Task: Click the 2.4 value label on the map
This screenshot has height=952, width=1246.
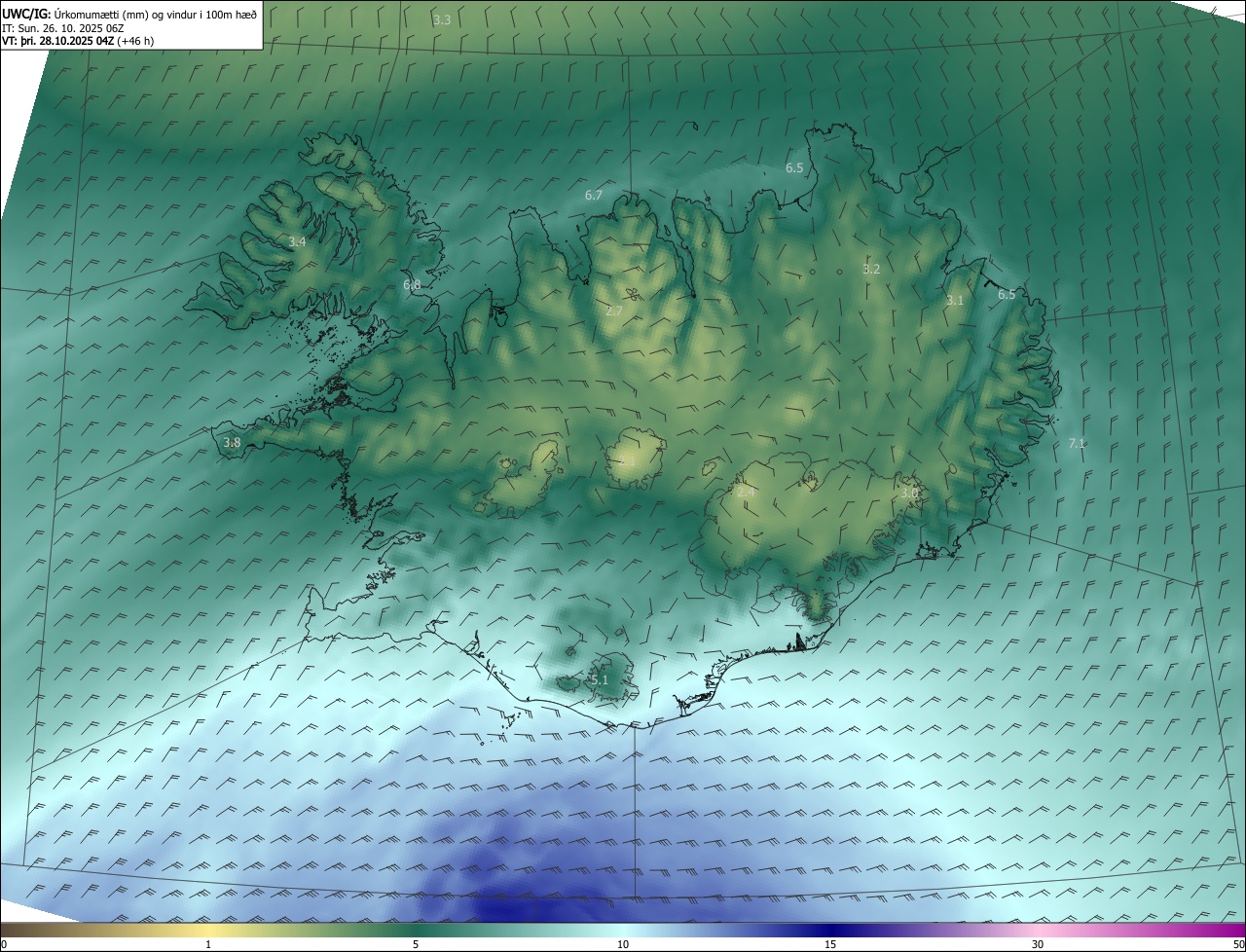Action: coord(746,493)
